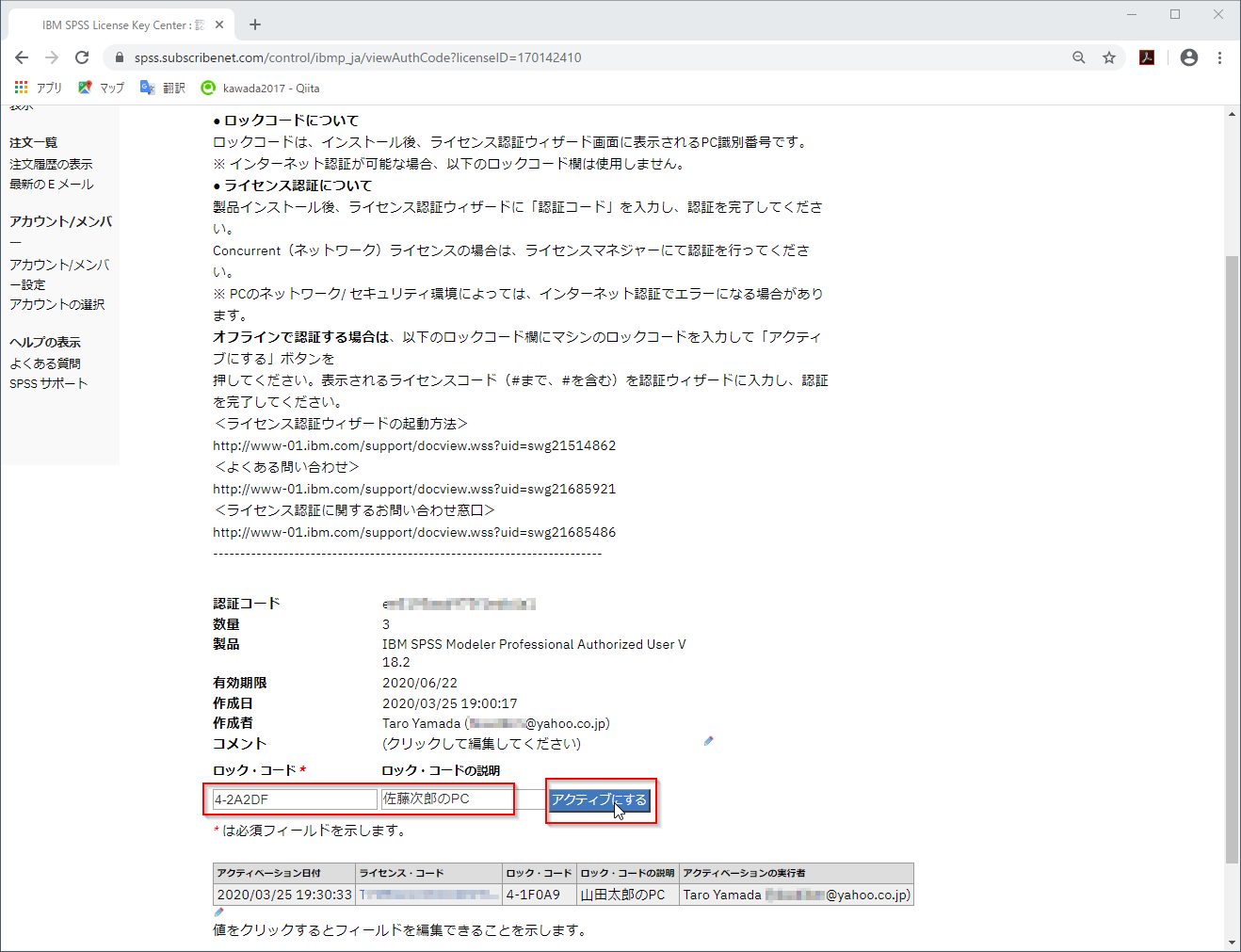The width and height of the screenshot is (1241, 952).
Task: Click the page vertical scrollbar thumb
Action: [x=1232, y=558]
